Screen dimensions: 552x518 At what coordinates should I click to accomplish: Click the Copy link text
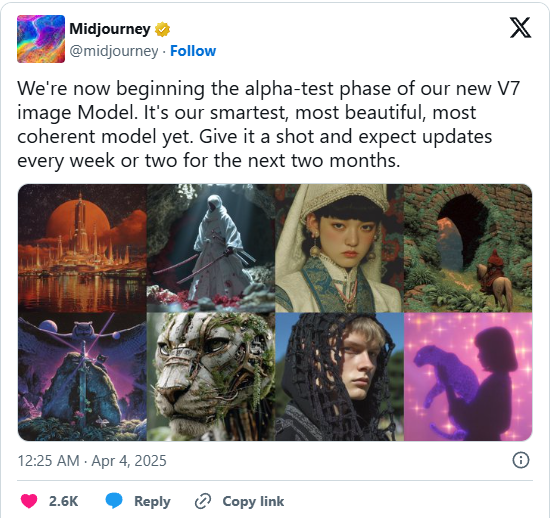pos(253,501)
